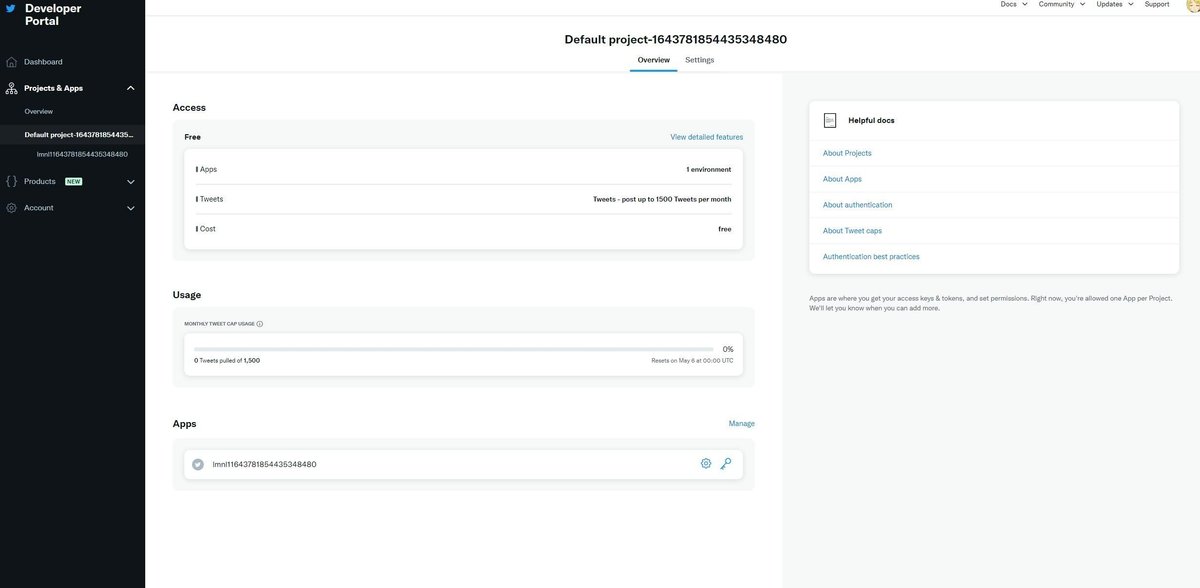The image size is (1200, 588).
Task: Click View detailed features link
Action: coord(707,137)
